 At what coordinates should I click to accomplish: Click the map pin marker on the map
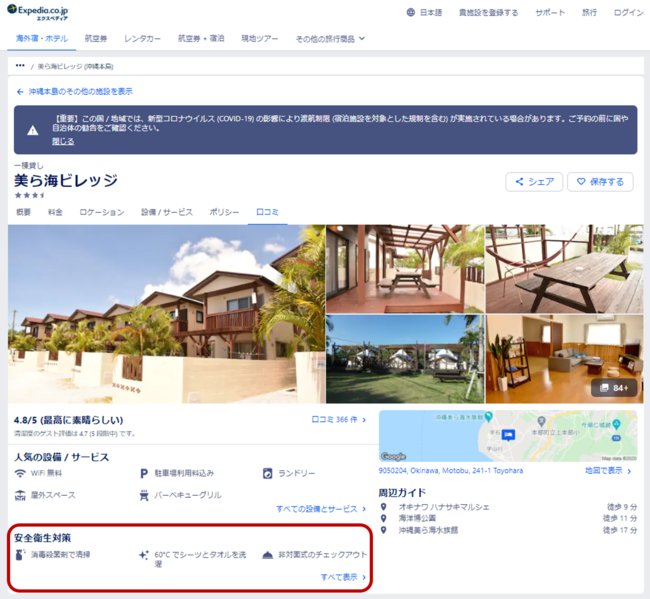(508, 435)
